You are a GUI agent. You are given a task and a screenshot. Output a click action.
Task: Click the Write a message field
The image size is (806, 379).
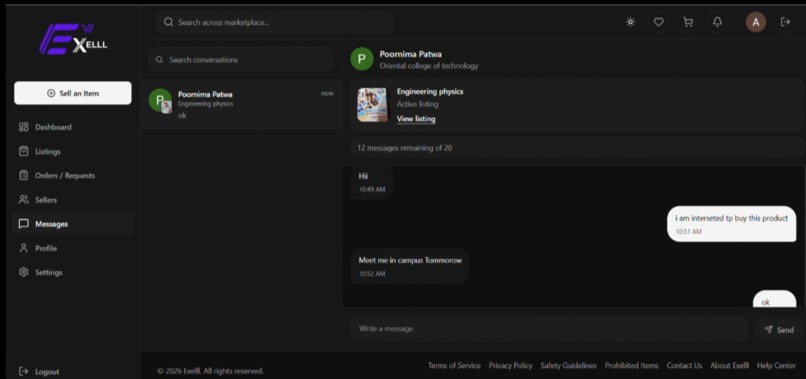coord(548,329)
